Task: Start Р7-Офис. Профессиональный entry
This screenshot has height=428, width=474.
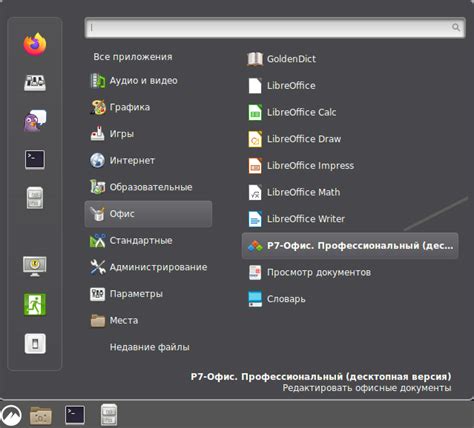Action: 350,246
